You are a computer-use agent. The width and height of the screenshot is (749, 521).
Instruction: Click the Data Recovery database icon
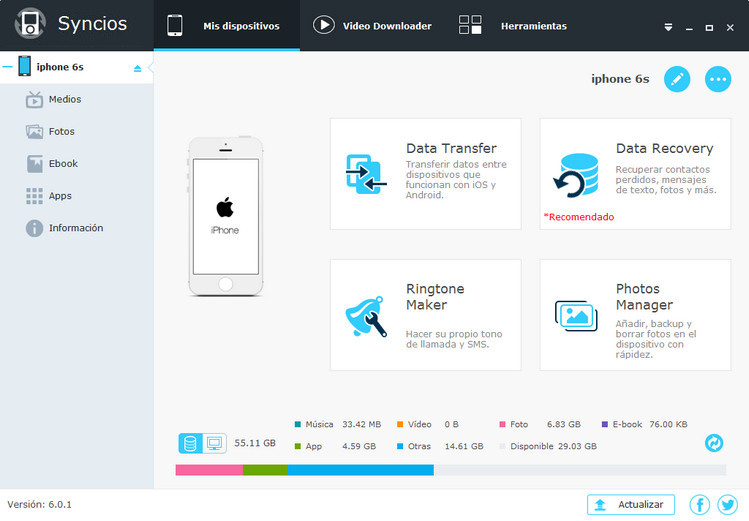576,175
